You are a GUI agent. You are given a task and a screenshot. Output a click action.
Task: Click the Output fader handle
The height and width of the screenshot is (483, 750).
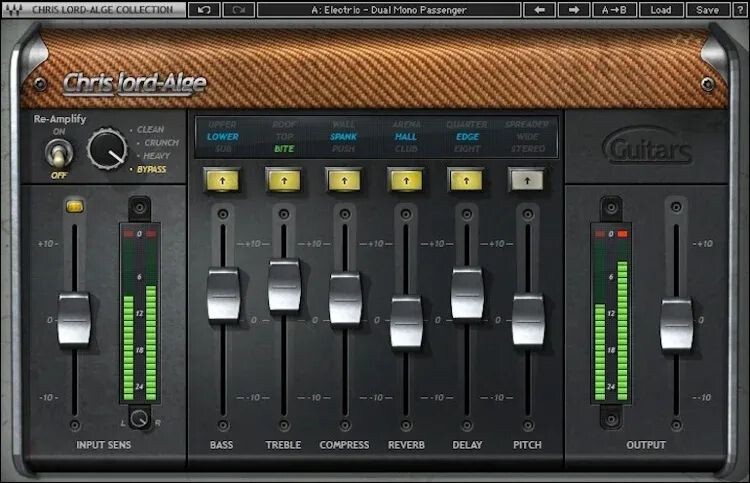[676, 324]
